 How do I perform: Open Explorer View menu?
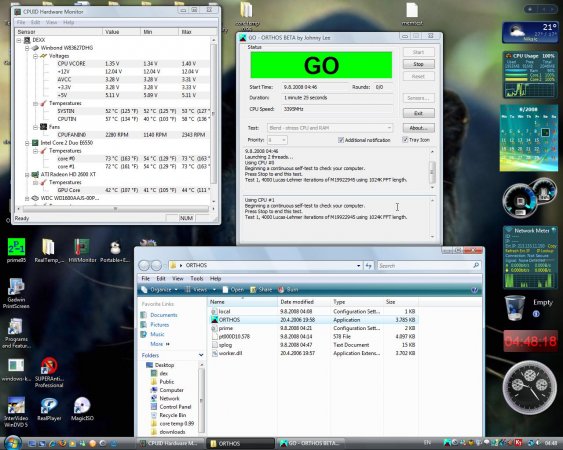point(178,278)
